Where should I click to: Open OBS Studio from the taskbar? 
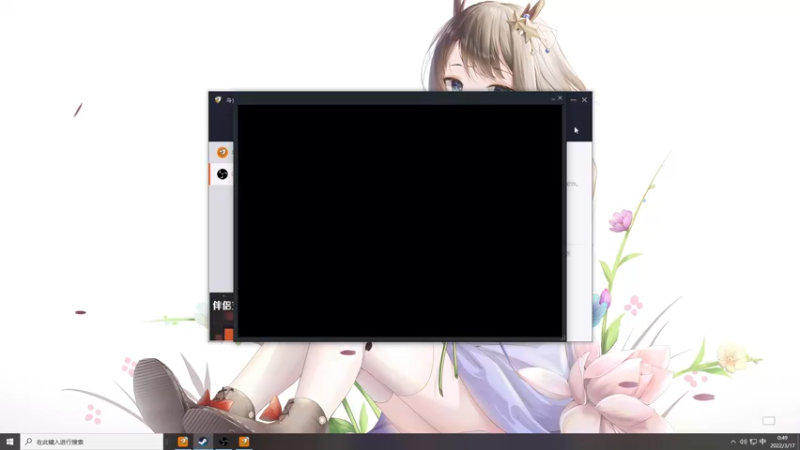[x=223, y=441]
